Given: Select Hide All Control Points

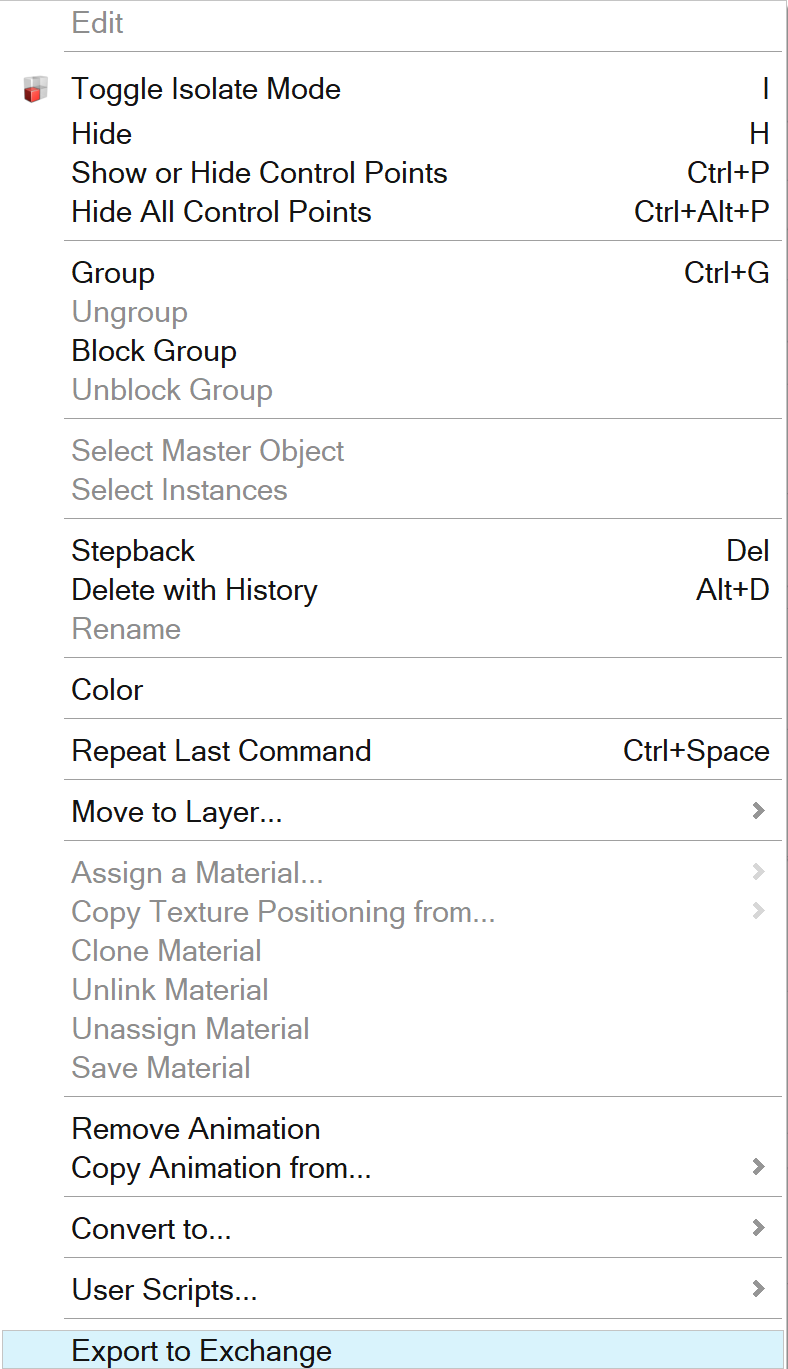Looking at the screenshot, I should (x=221, y=212).
